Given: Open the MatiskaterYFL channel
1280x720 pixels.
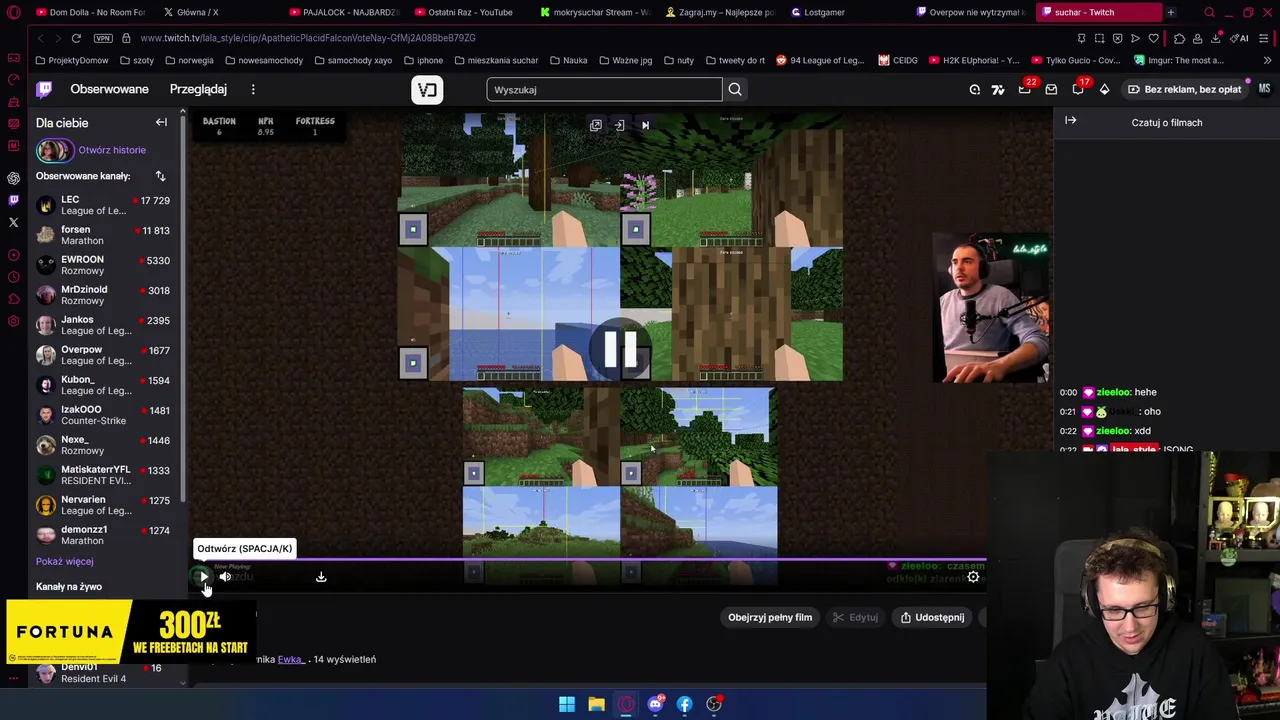Looking at the screenshot, I should [x=103, y=475].
